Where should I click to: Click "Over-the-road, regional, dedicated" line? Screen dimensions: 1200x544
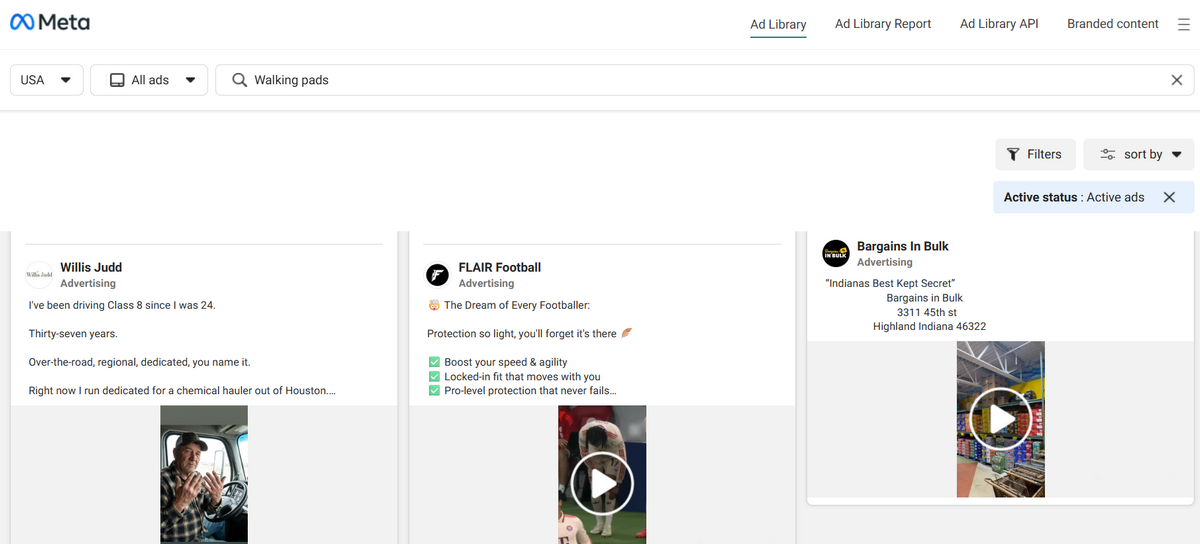[139, 362]
